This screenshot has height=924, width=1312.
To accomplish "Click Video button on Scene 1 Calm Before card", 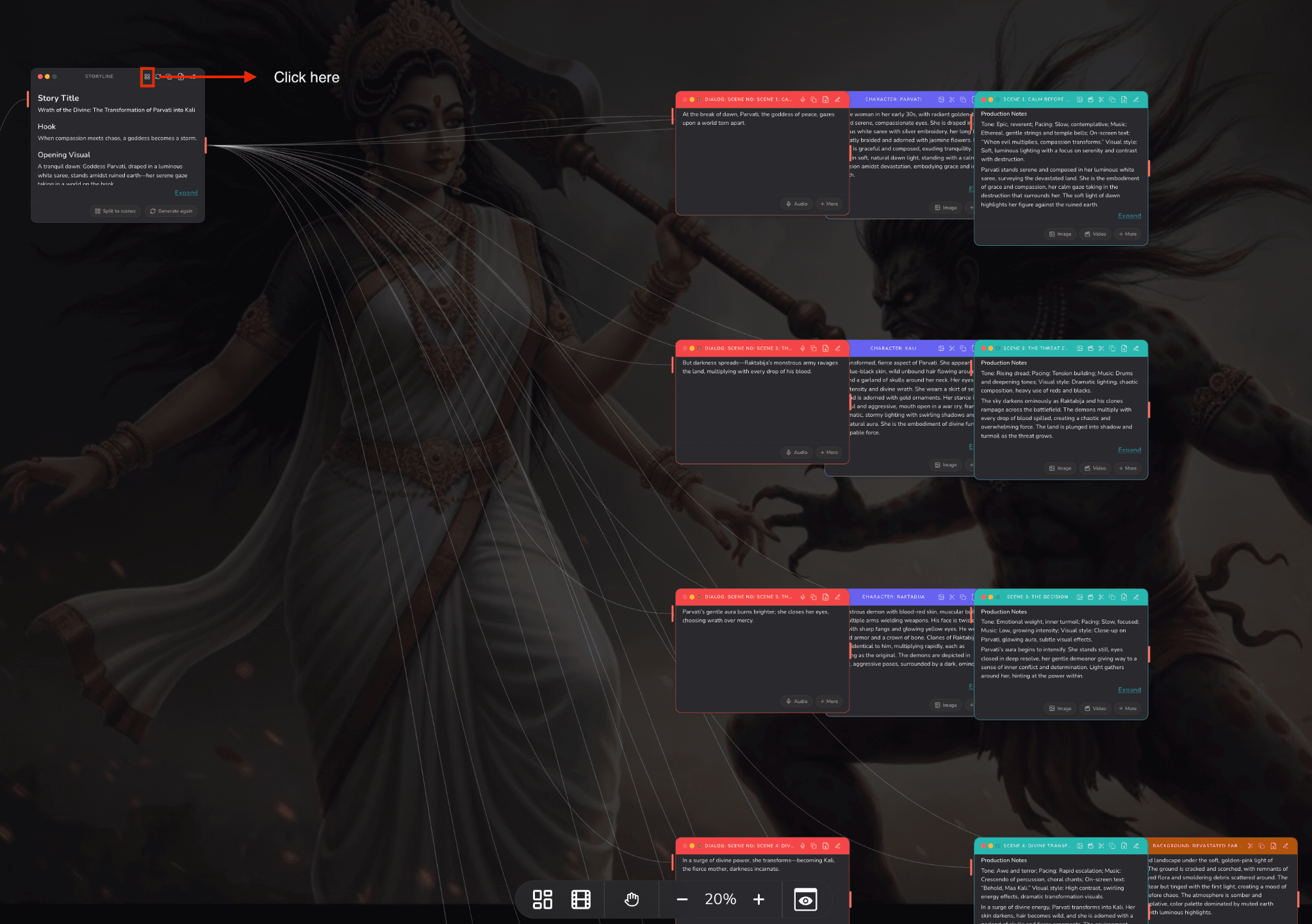I will [x=1095, y=234].
